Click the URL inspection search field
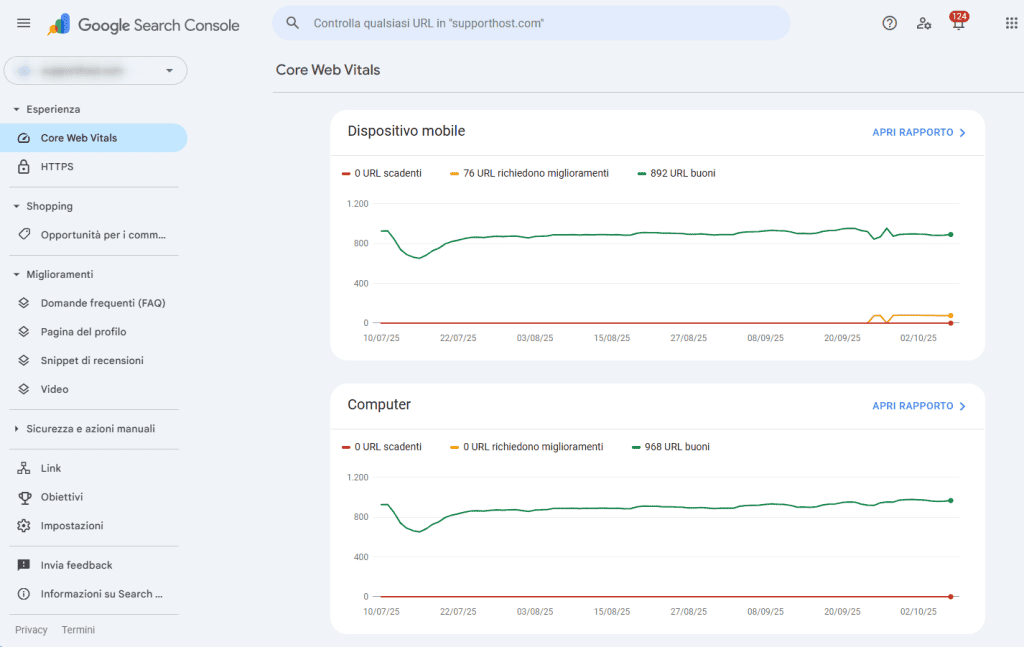The width and height of the screenshot is (1024, 647). [x=530, y=22]
